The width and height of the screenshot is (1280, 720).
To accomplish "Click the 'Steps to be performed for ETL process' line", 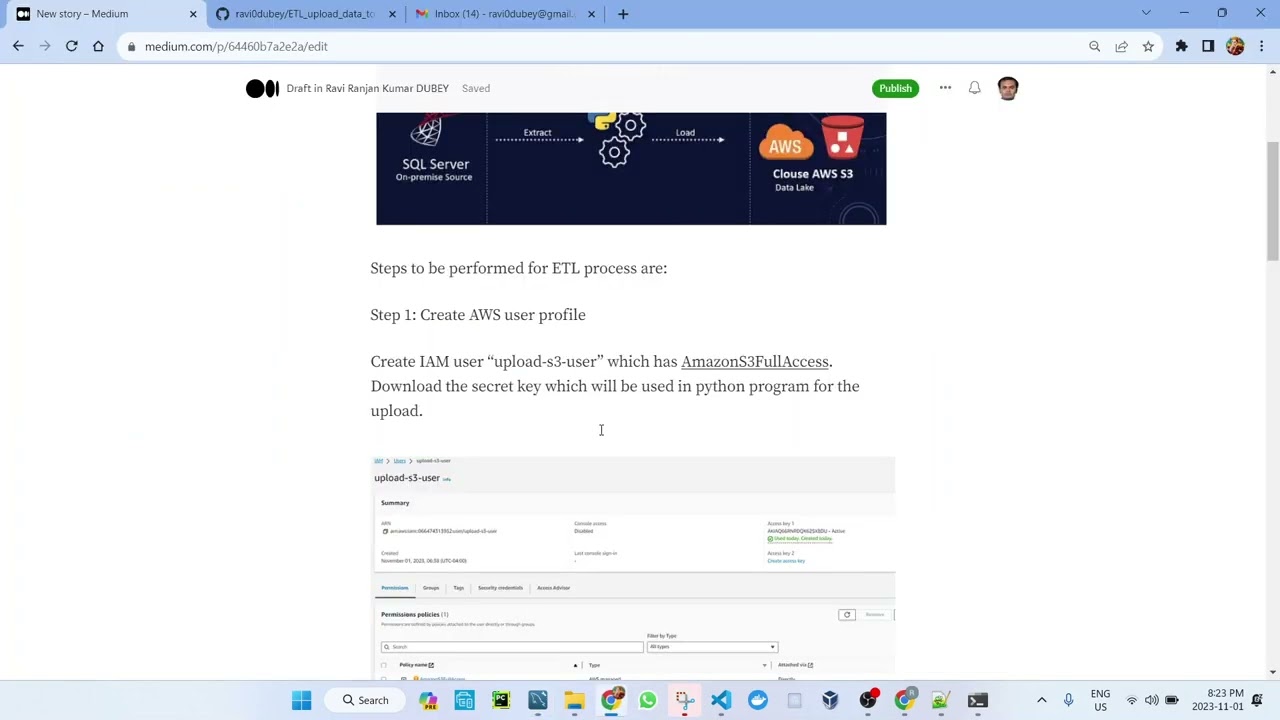I will coord(518,268).
